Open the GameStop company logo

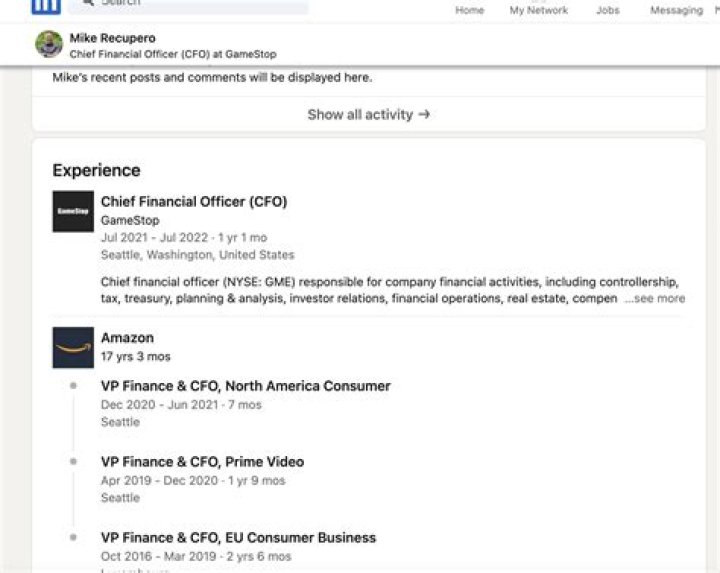73,211
